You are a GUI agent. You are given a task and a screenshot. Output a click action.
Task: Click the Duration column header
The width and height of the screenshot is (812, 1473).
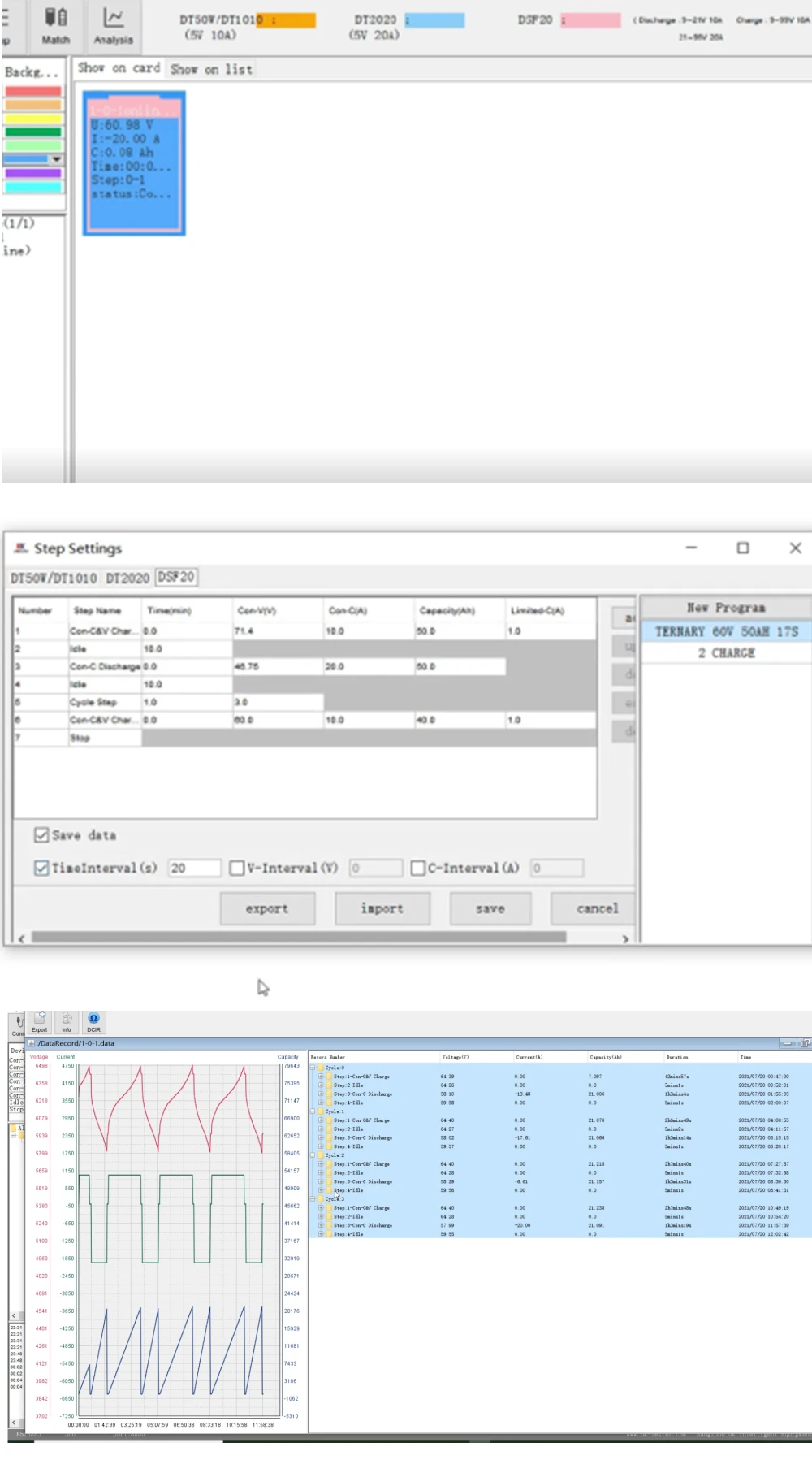(x=699, y=1057)
